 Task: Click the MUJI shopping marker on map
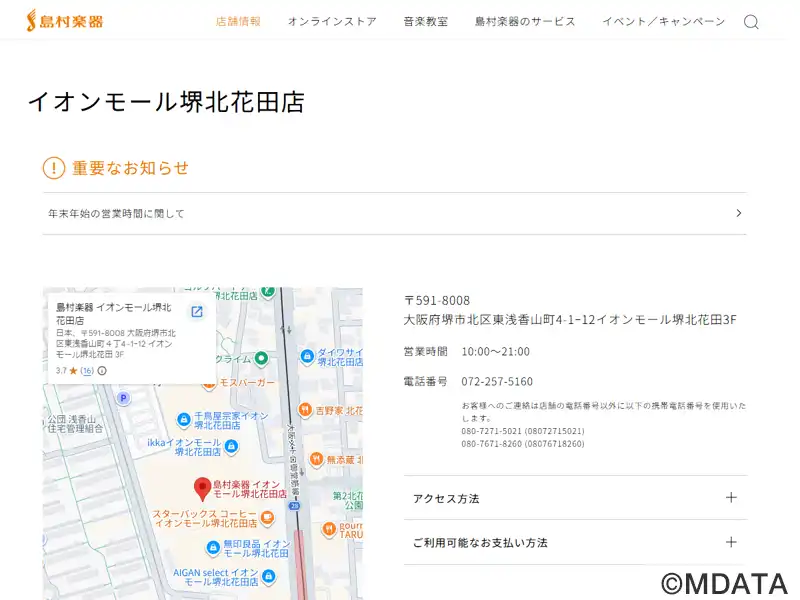(x=213, y=548)
